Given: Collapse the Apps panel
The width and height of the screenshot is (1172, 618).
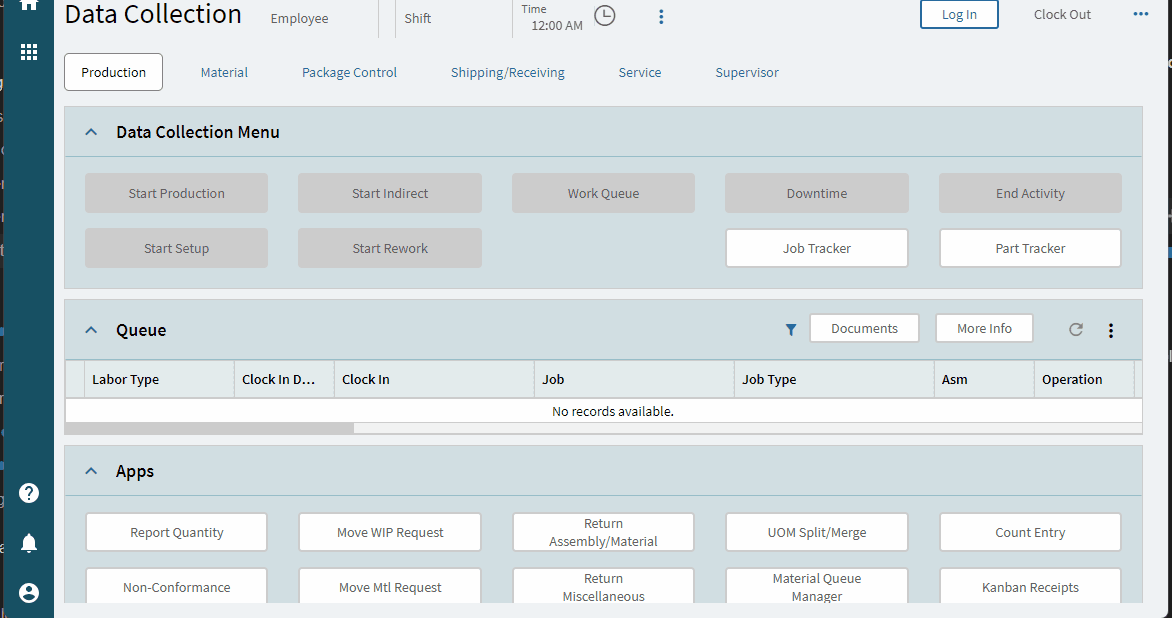Looking at the screenshot, I should (91, 472).
